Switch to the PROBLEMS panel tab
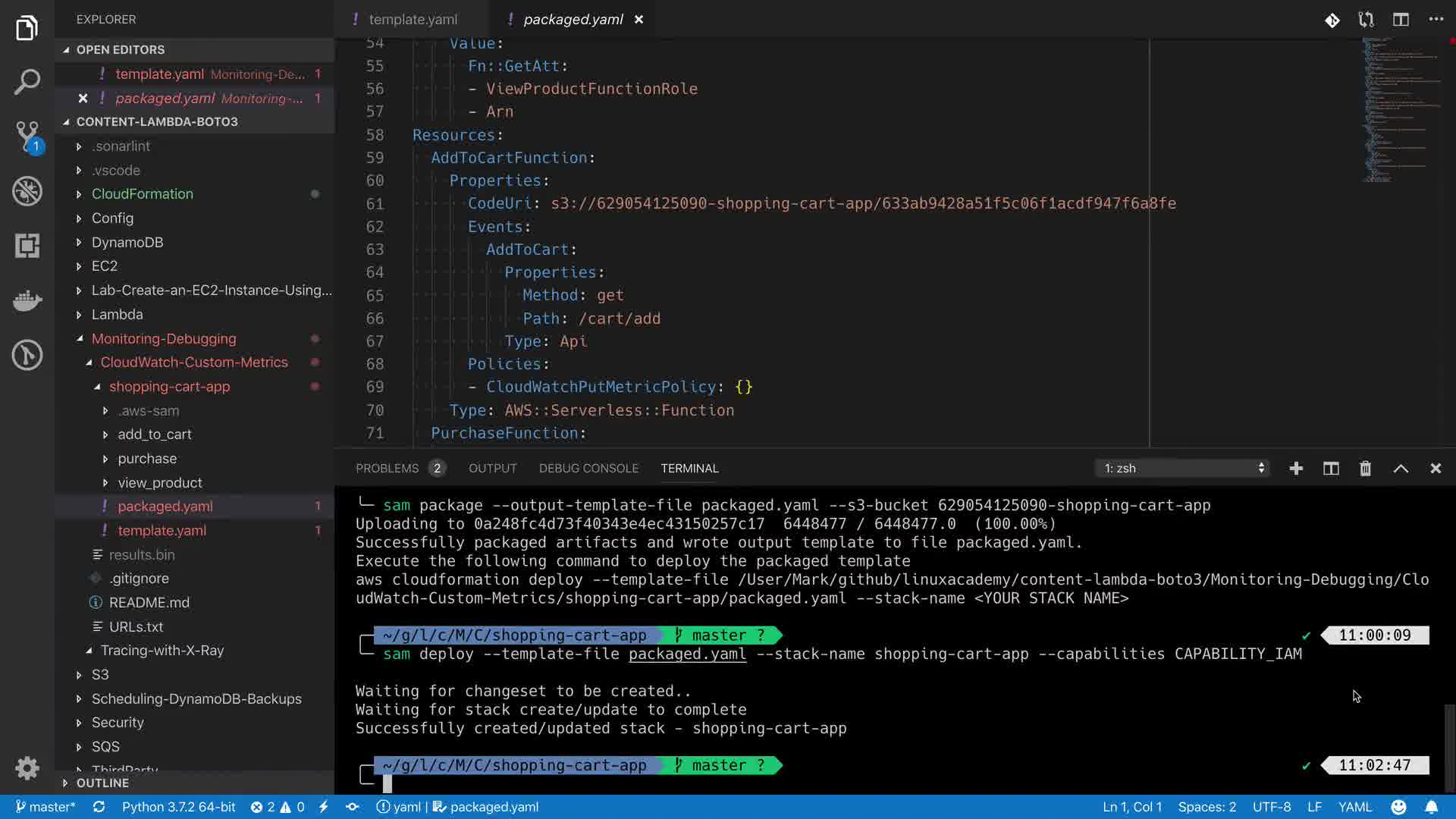The image size is (1456, 819). click(x=387, y=469)
